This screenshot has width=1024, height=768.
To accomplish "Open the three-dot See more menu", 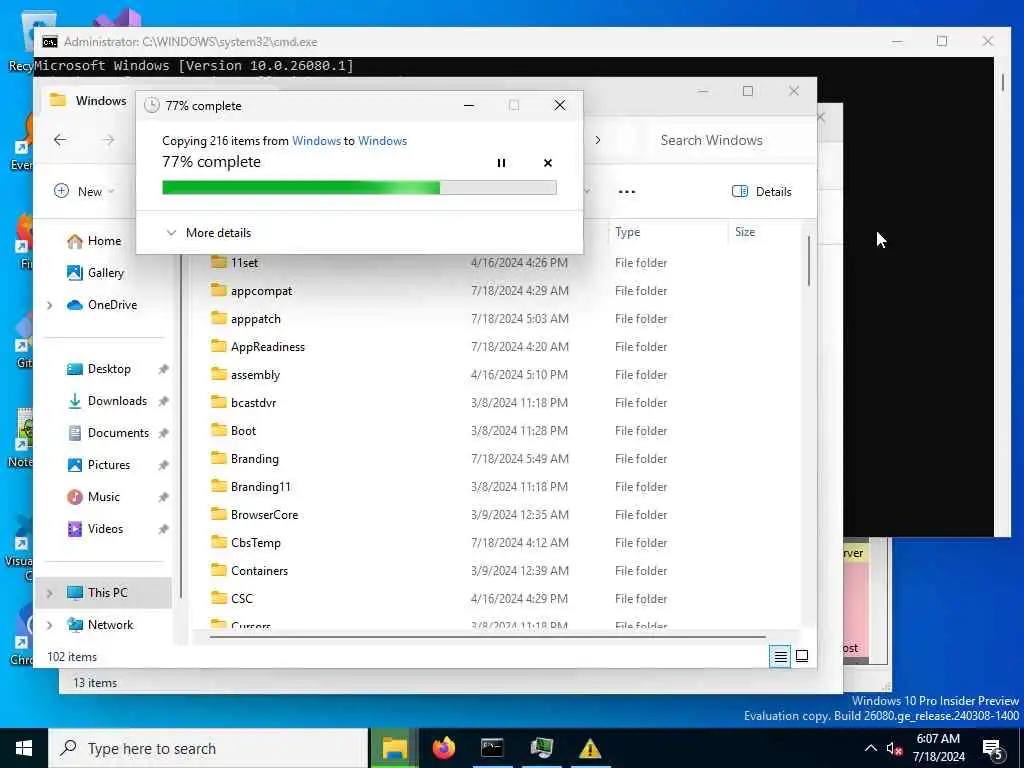I will [x=626, y=191].
